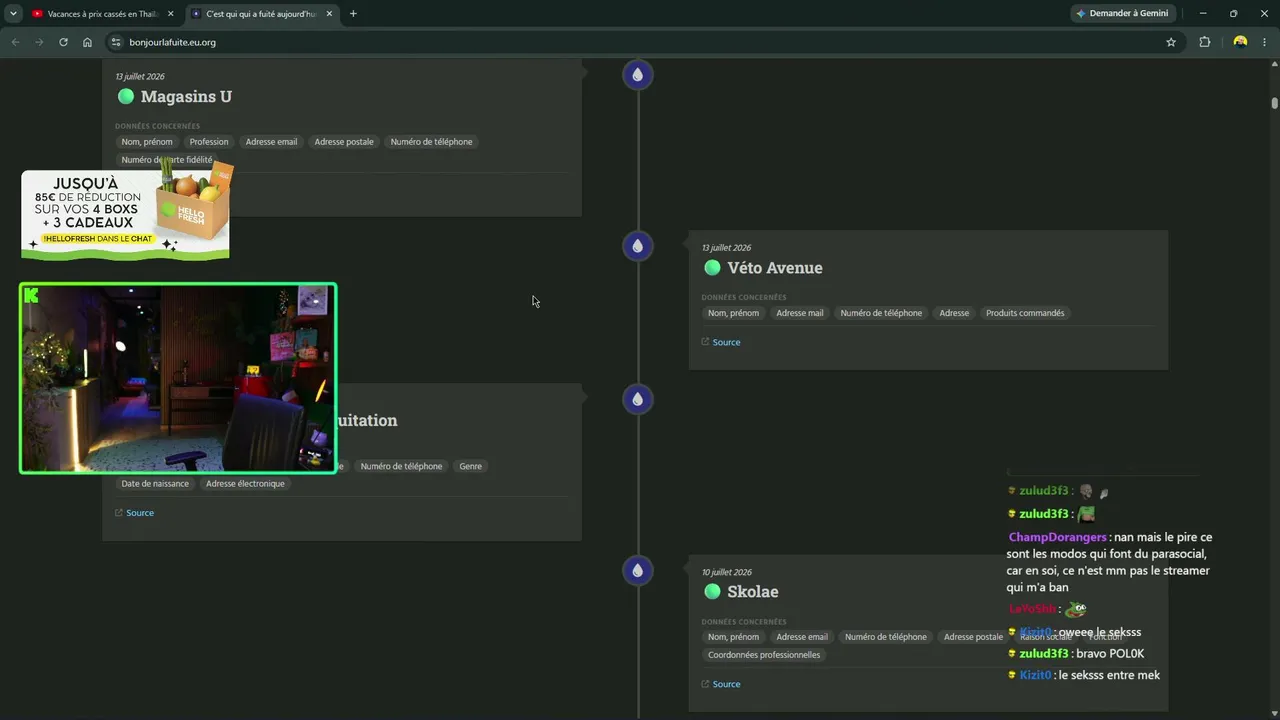The height and width of the screenshot is (720, 1280).
Task: Select Numéro de téléphone tag in Magasins U
Action: (x=431, y=142)
